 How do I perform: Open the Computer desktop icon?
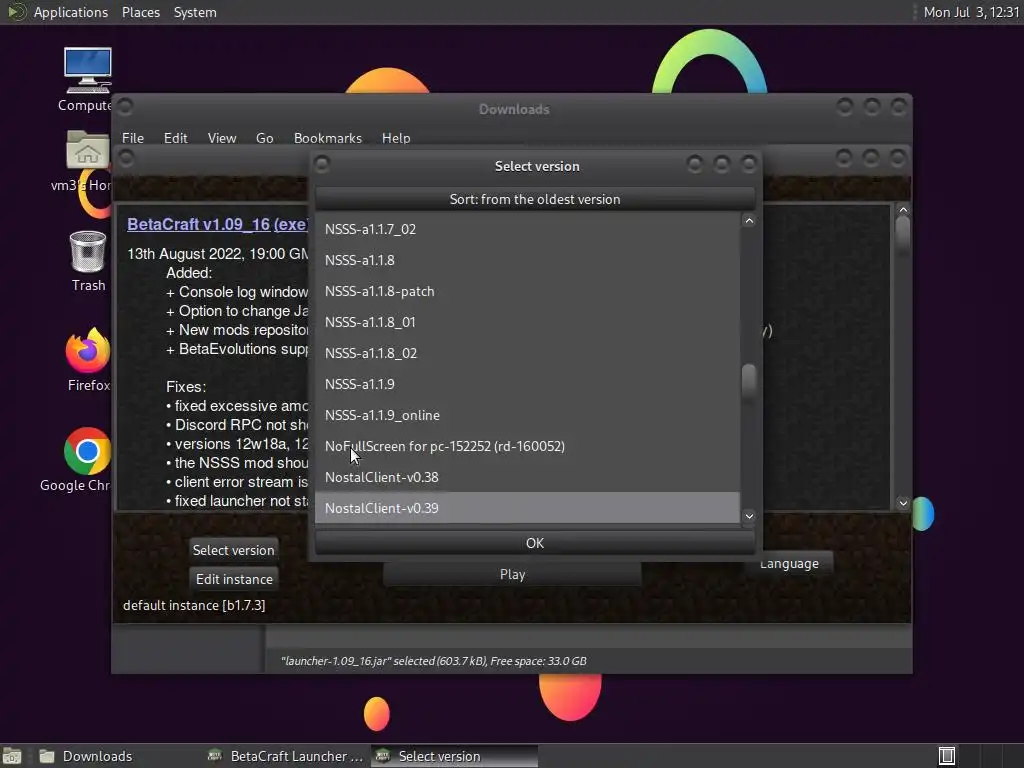click(87, 71)
